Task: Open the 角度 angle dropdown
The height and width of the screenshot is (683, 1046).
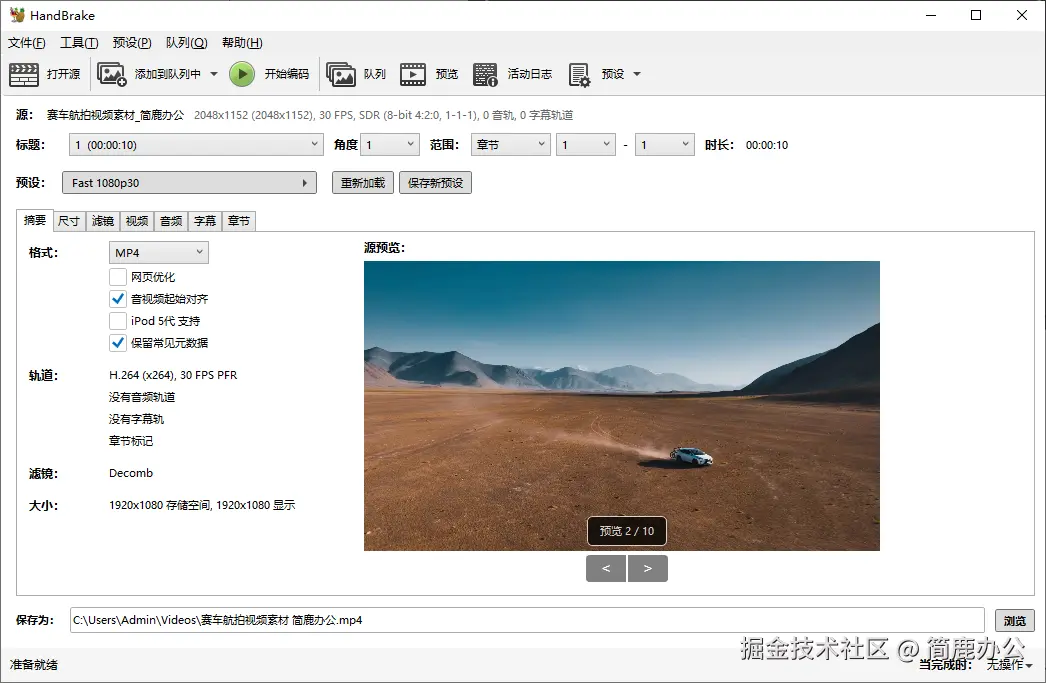Action: tap(390, 145)
